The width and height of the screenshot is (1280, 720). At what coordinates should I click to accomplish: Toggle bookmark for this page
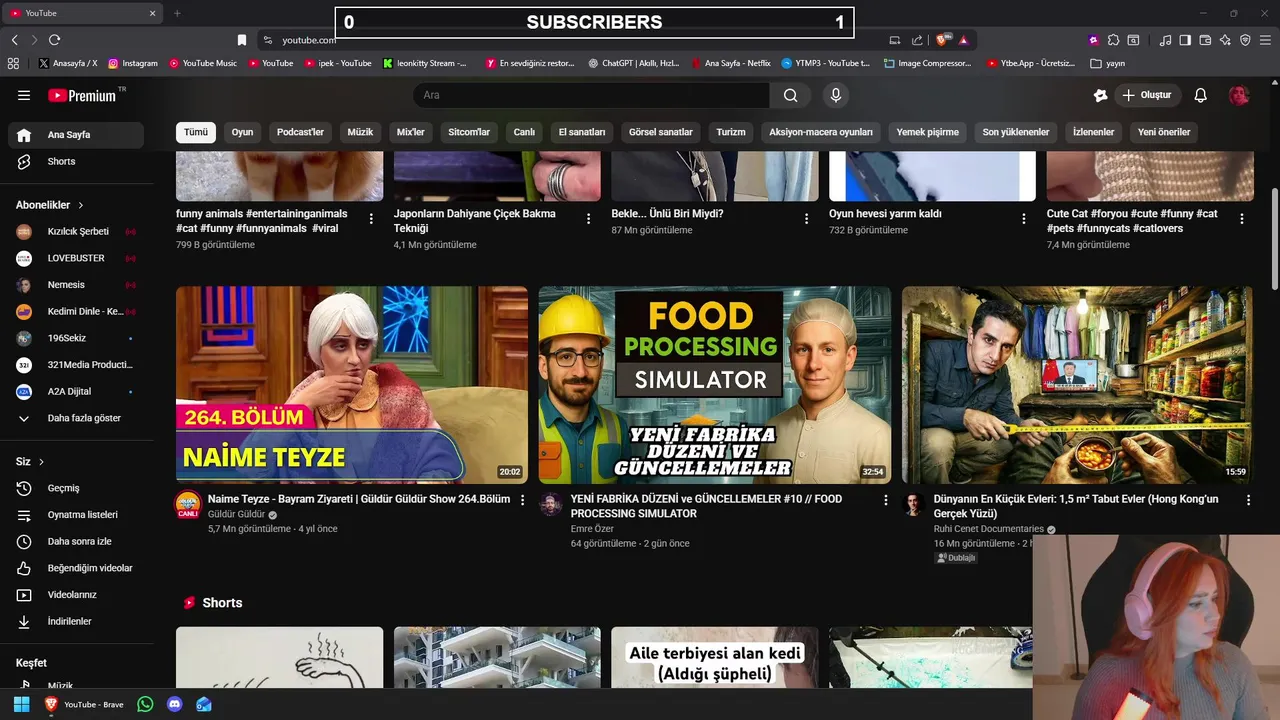coord(242,40)
